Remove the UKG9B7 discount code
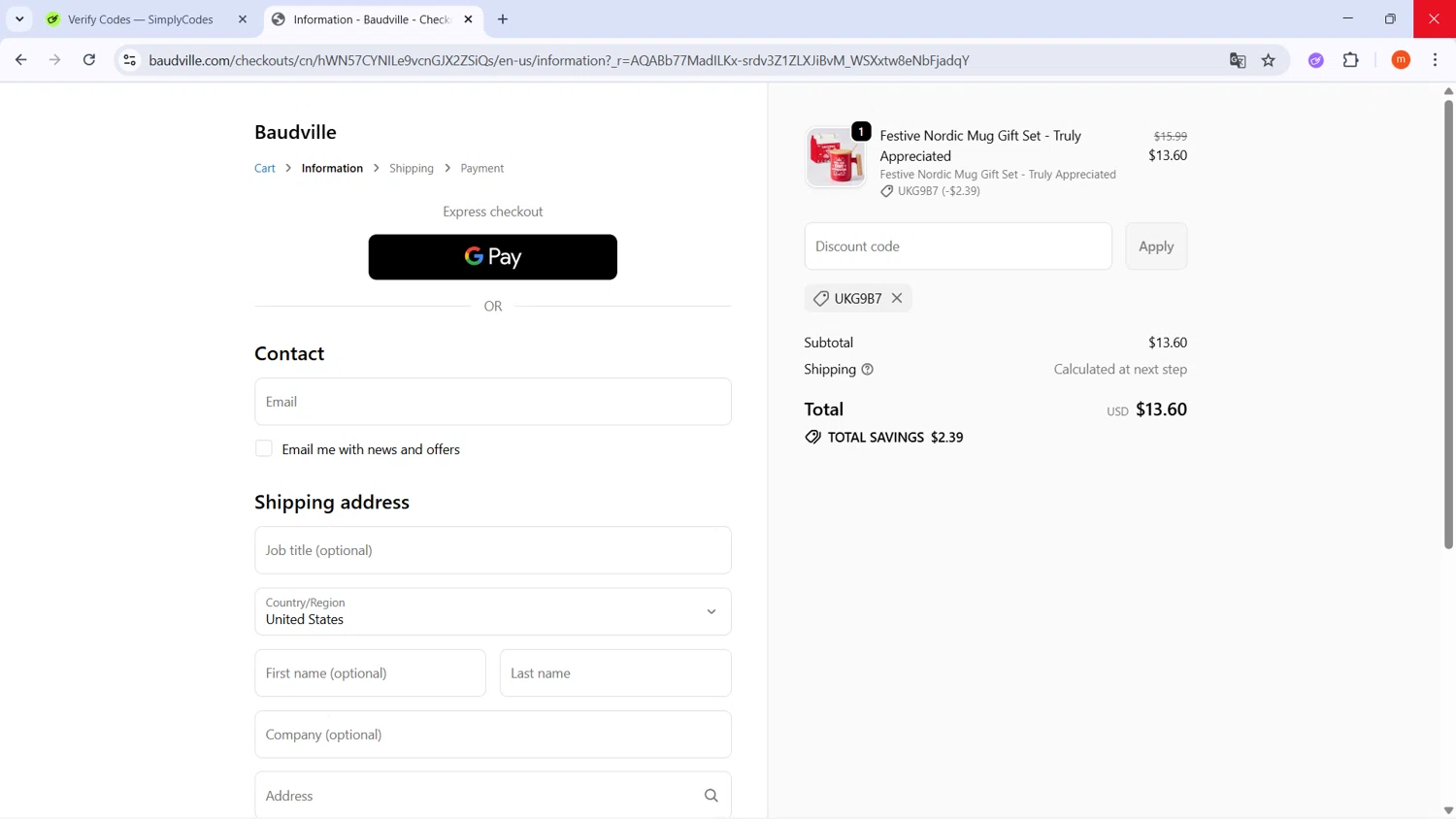 (x=897, y=298)
